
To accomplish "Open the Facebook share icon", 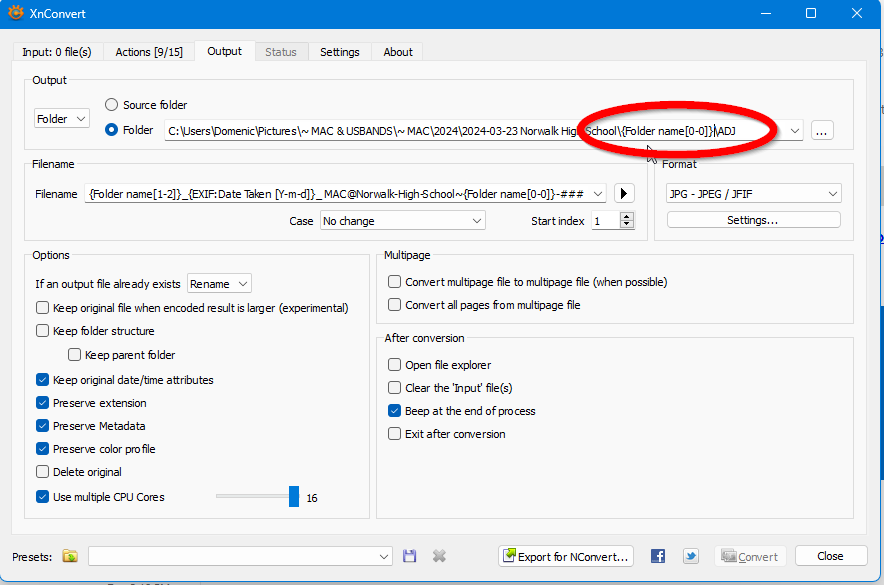I will [x=658, y=556].
